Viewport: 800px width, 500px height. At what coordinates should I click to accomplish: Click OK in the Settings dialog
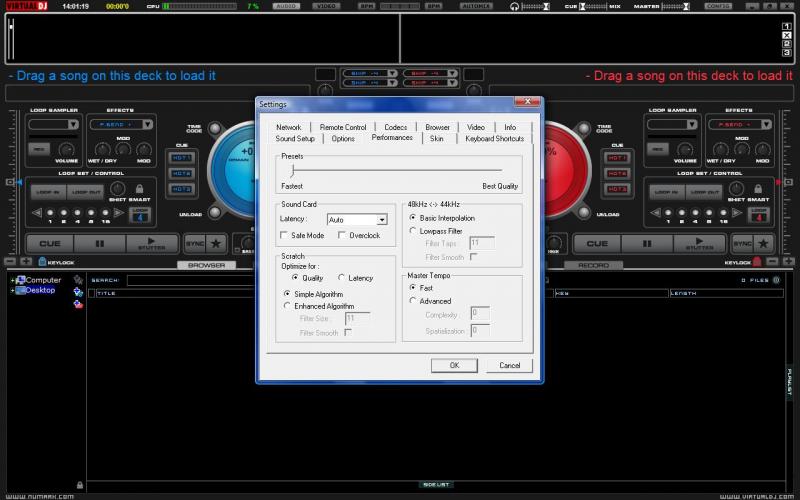coord(454,365)
